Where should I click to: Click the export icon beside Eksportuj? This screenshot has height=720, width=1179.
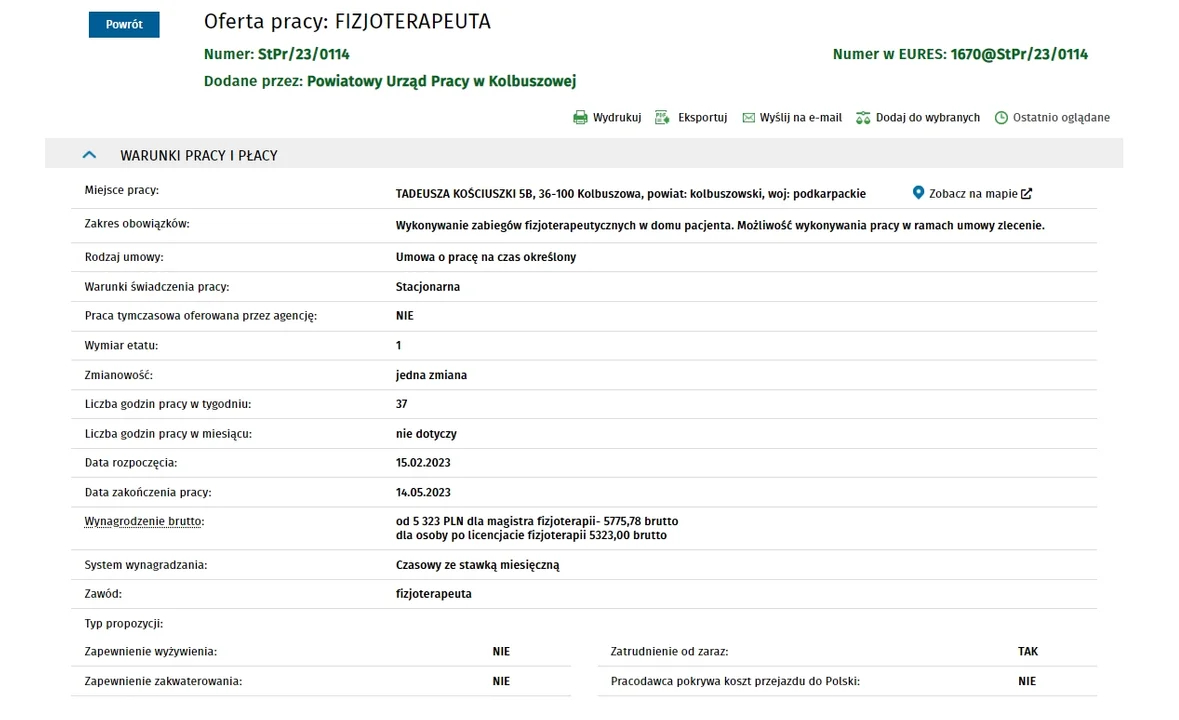tap(662, 118)
